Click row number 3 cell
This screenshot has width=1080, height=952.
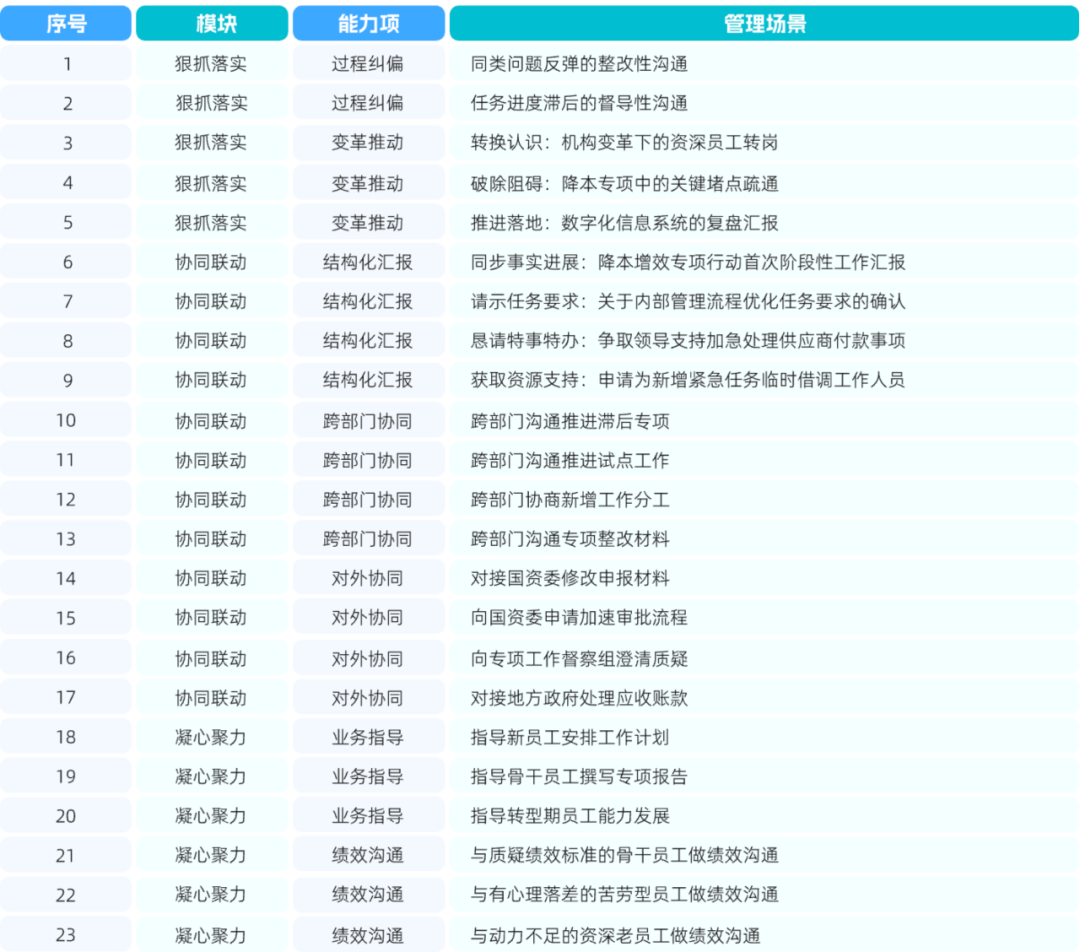(x=67, y=143)
